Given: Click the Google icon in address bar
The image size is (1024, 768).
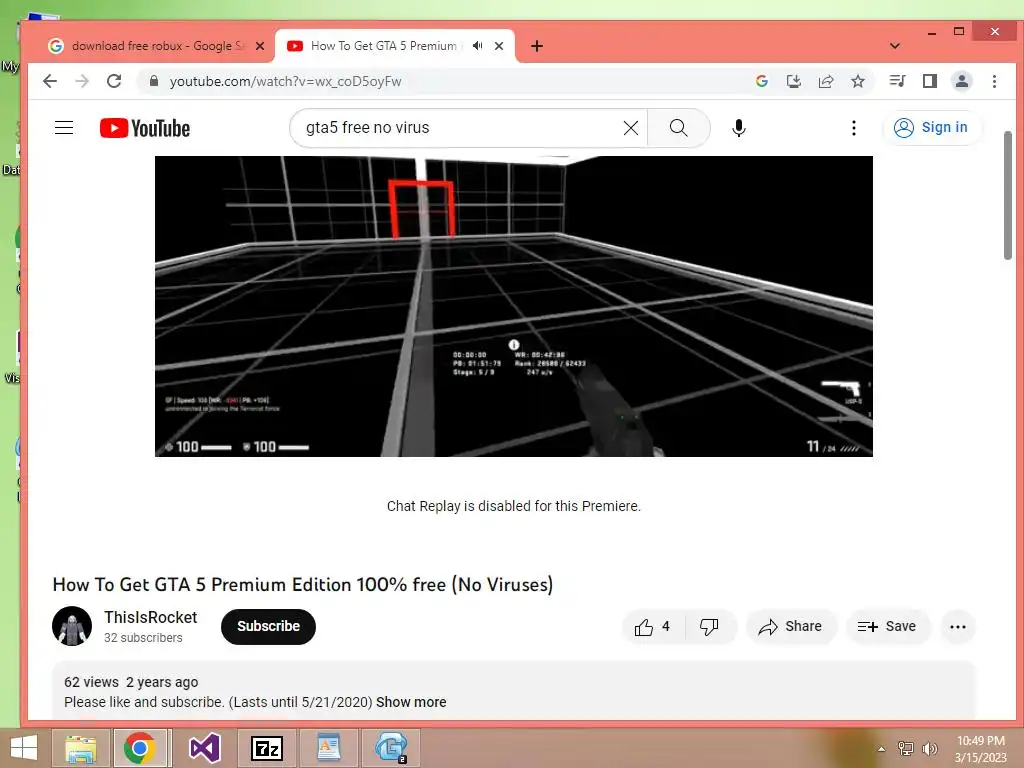Looking at the screenshot, I should (x=761, y=81).
